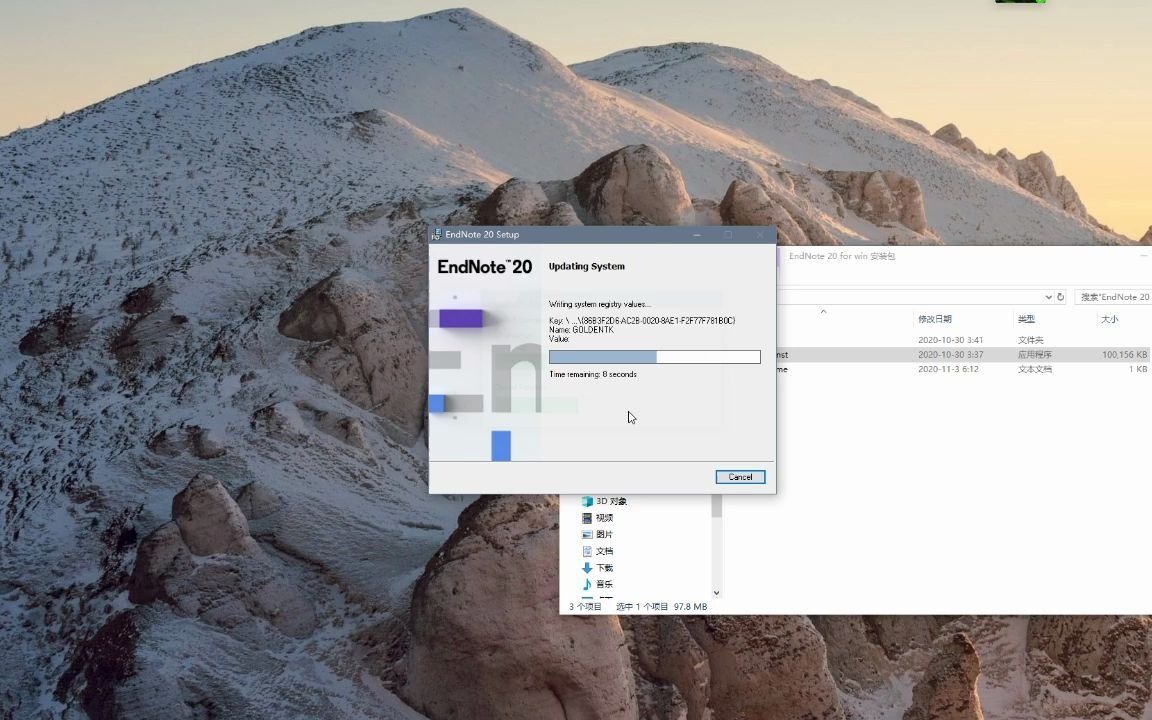Screen dimensions: 1152x720
Task: Click the setup progress bar
Action: pyautogui.click(x=655, y=356)
